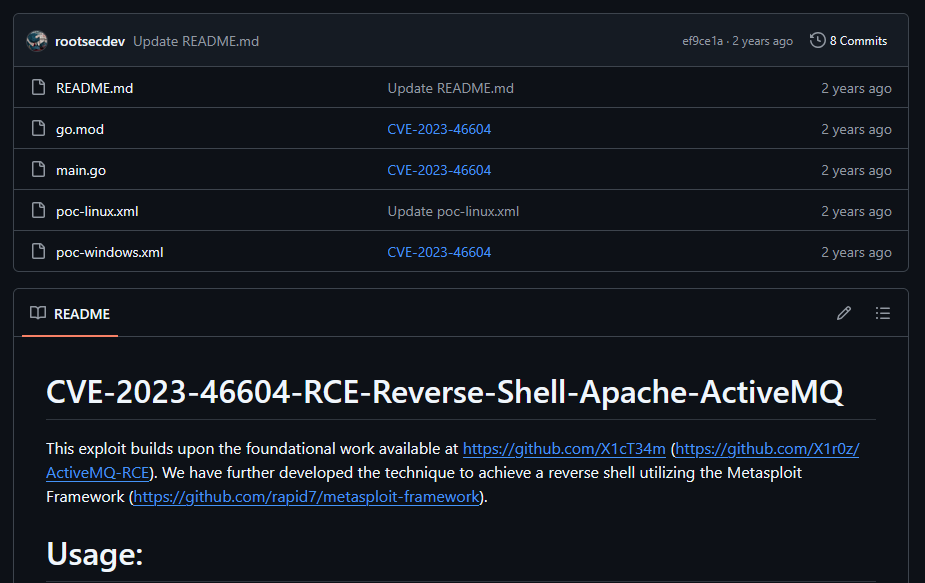Follow the rapid7 metasploit-framework link
Viewport: 925px width, 583px height.
pyautogui.click(x=306, y=496)
